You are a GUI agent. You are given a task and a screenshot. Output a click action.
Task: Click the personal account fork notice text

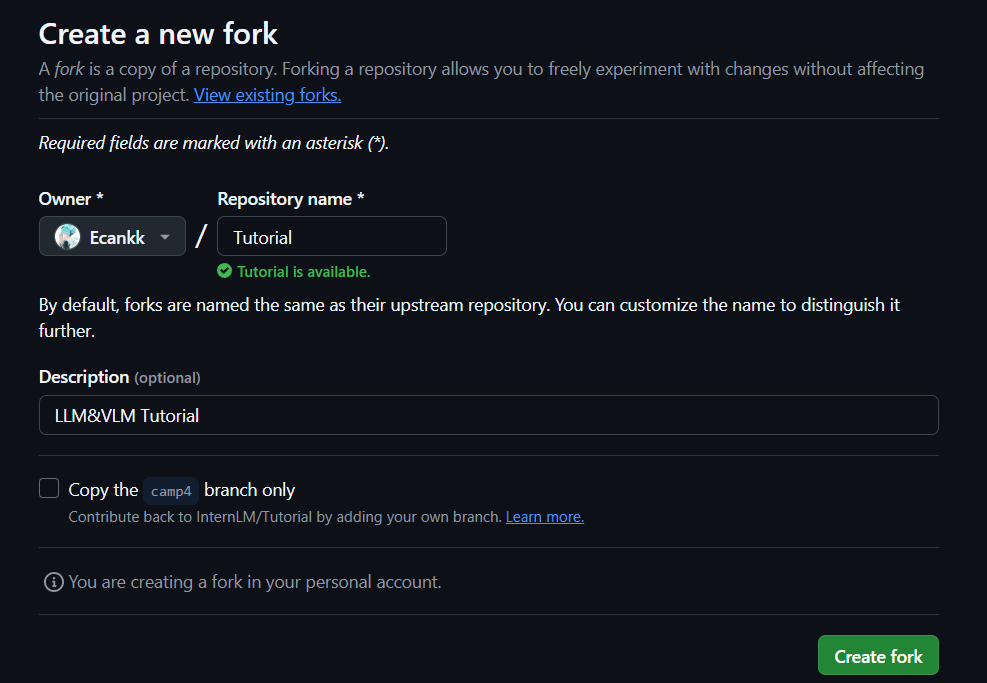(255, 582)
